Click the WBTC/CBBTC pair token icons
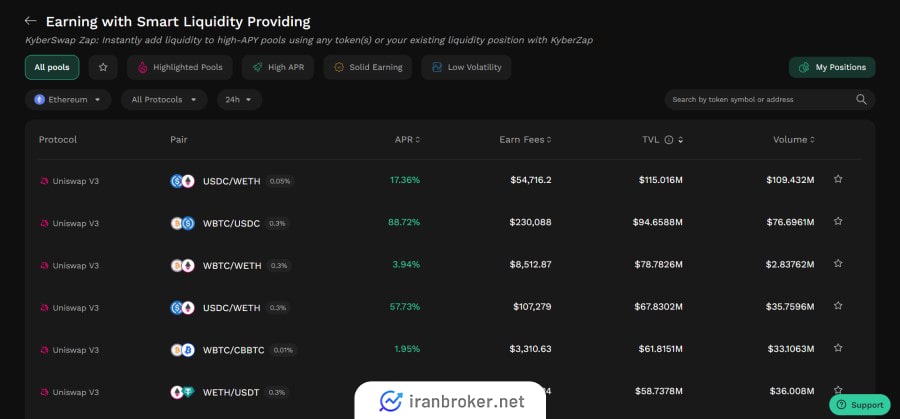This screenshot has height=419, width=900. click(x=182, y=350)
